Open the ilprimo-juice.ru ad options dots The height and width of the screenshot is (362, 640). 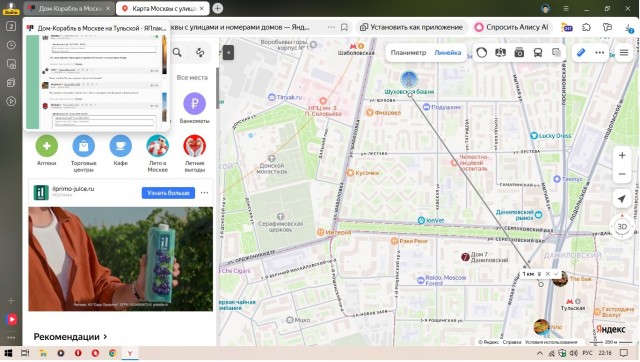point(204,193)
